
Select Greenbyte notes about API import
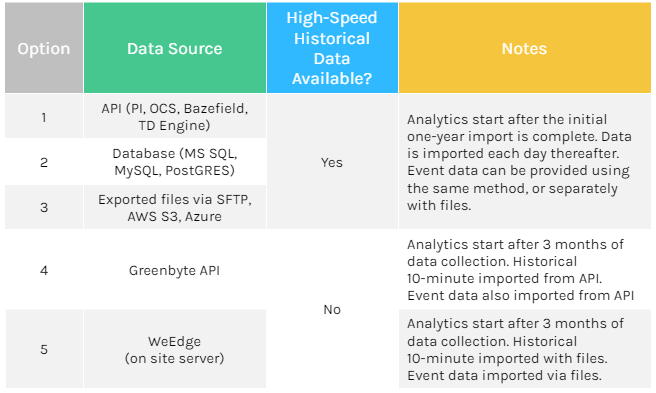[525, 270]
